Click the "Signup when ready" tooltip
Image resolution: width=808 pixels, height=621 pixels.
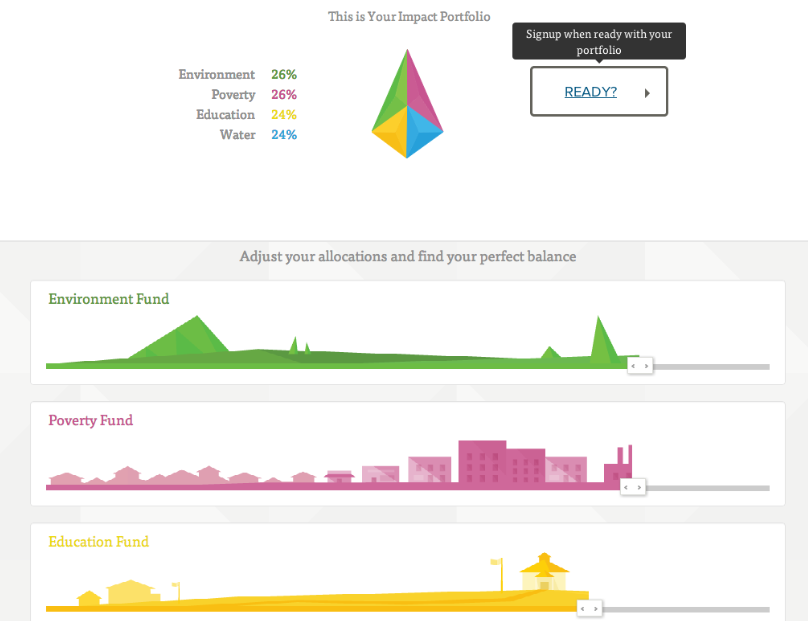599,41
